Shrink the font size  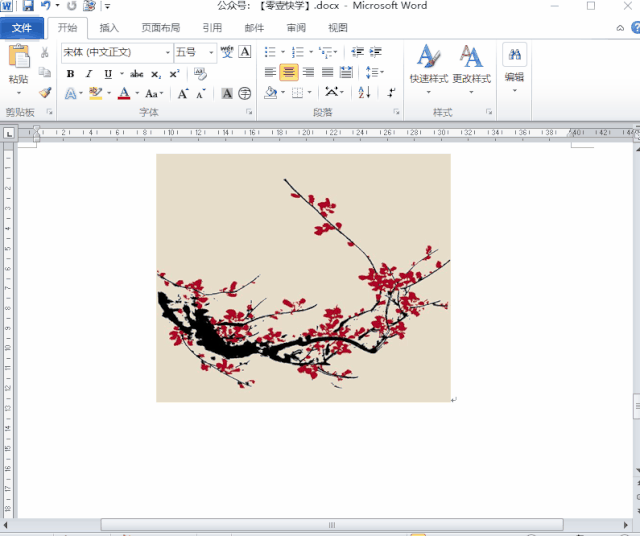[201, 94]
